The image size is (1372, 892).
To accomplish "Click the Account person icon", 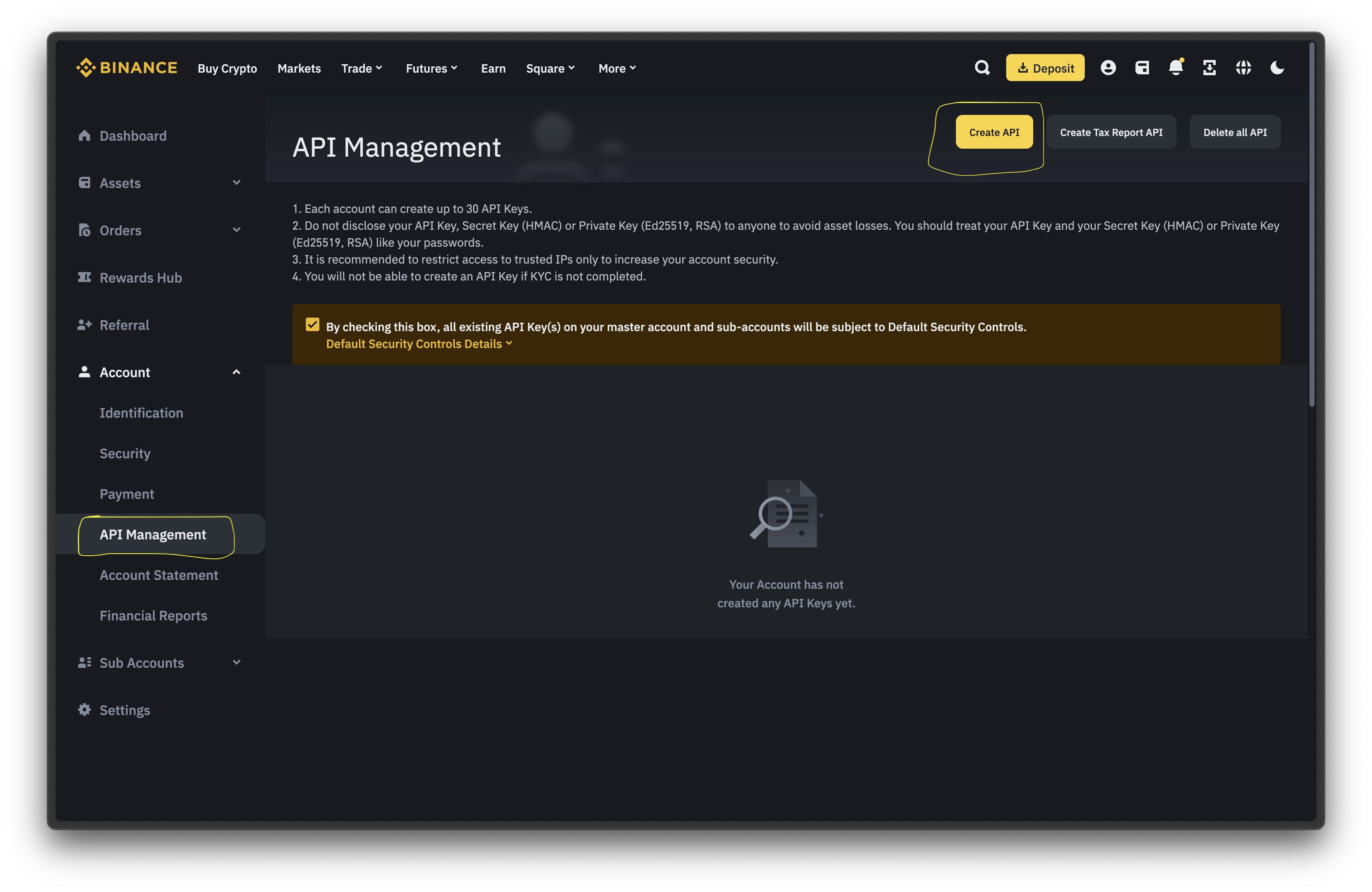I will pos(84,372).
